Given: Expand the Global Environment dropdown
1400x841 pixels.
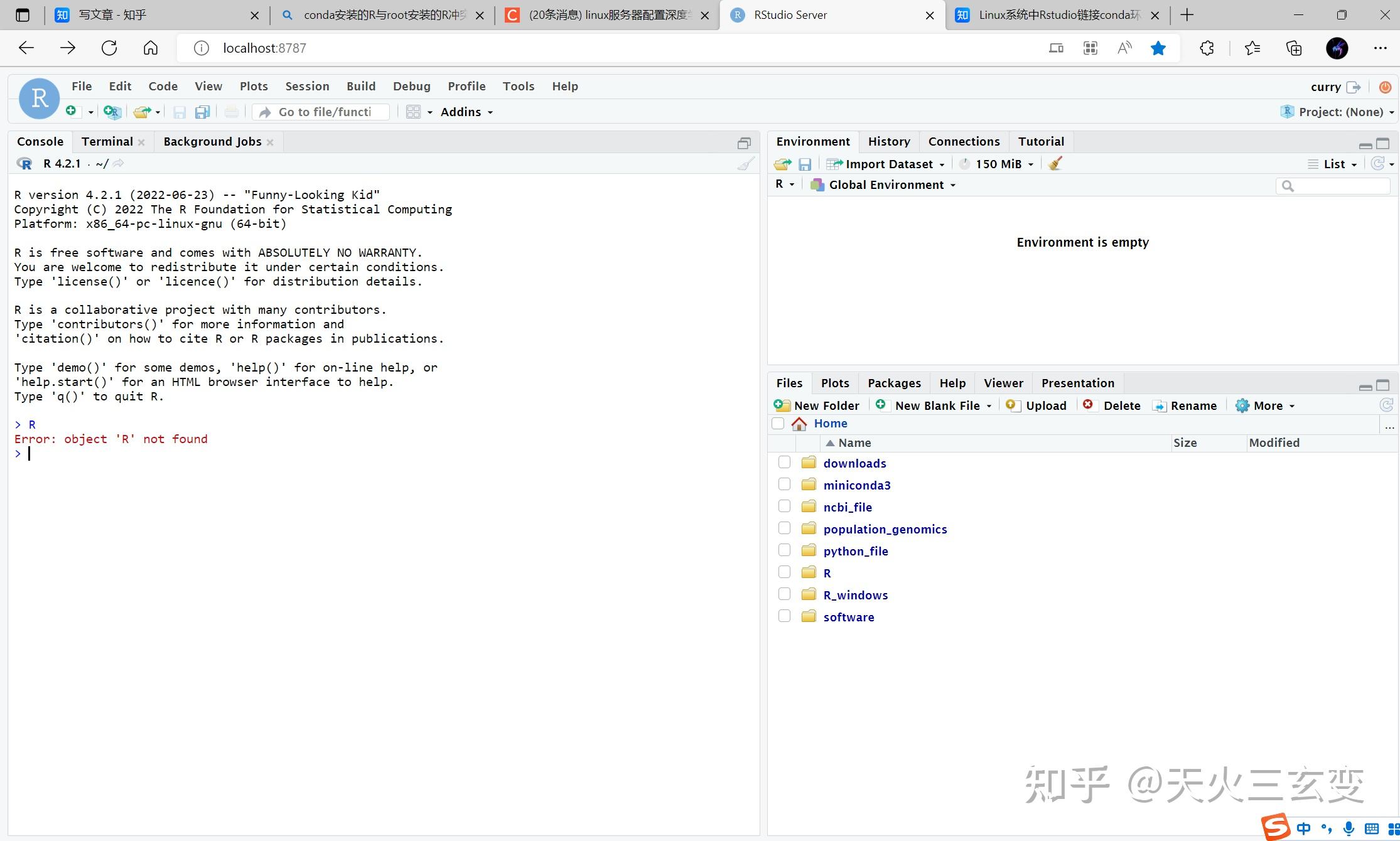Looking at the screenshot, I should [883, 185].
